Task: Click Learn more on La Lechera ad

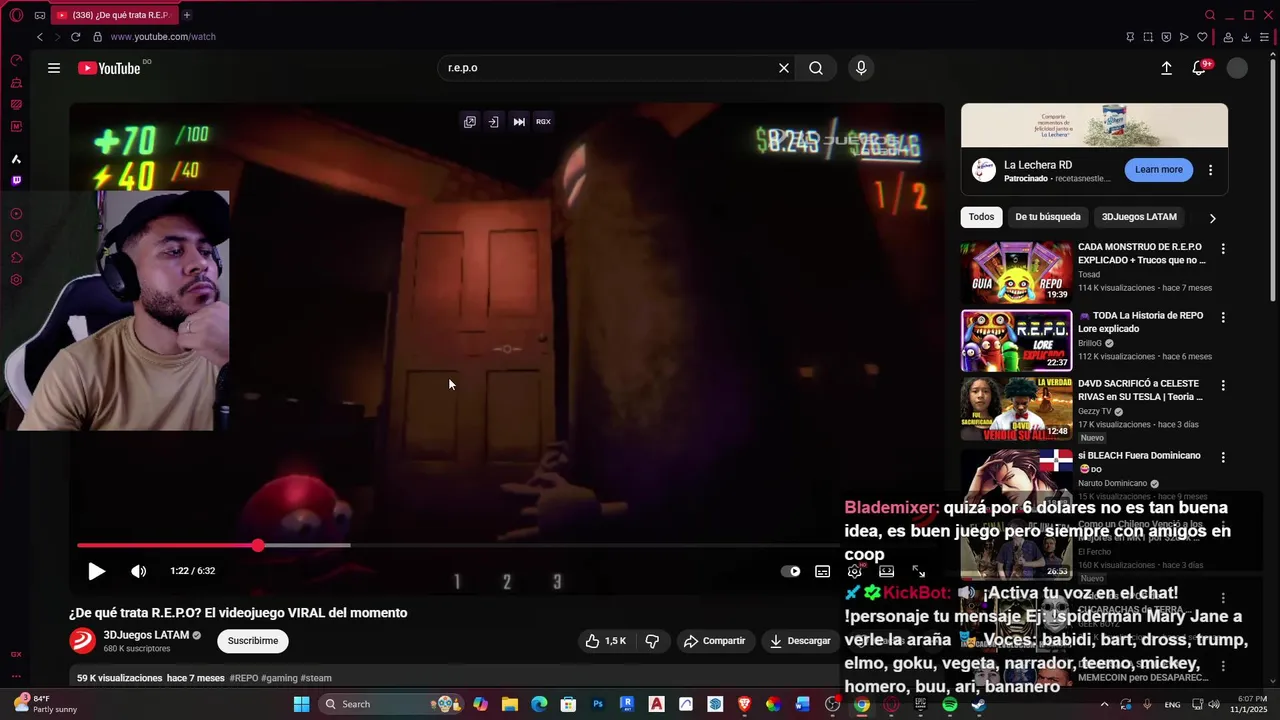Action: [1158, 170]
